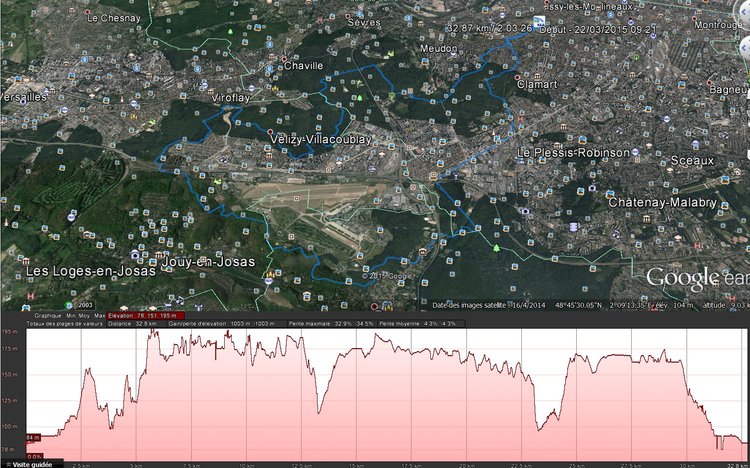The height and width of the screenshot is (468, 750).
Task: Click the Élévation 78, 151, 195 m readout
Action: 145,316
